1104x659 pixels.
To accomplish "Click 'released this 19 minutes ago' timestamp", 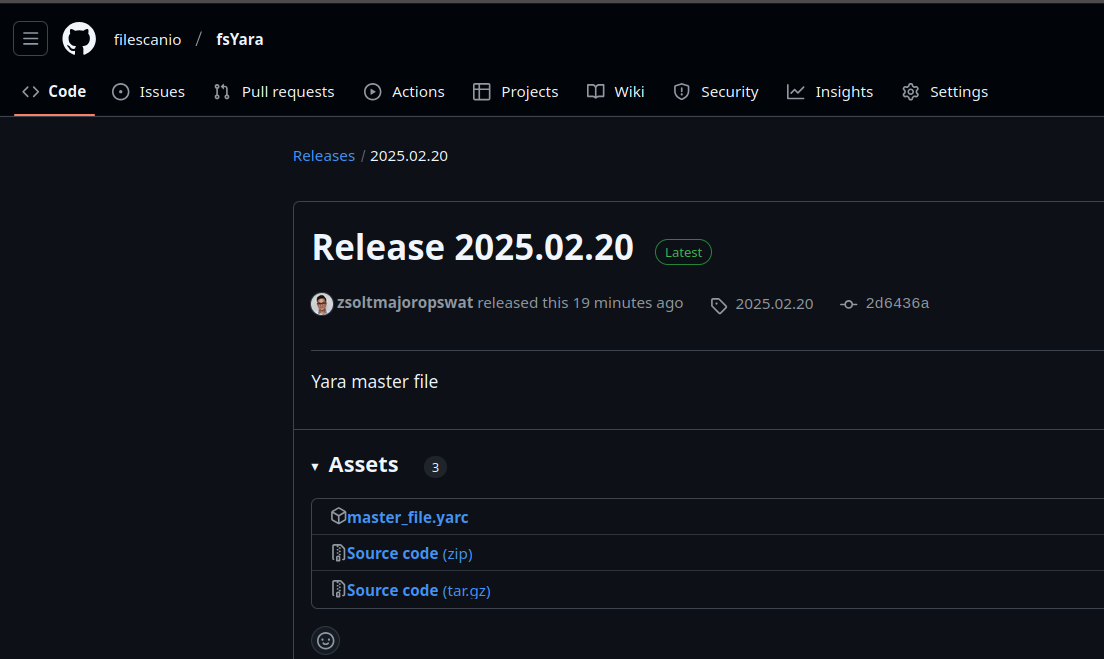I will click(x=580, y=303).
